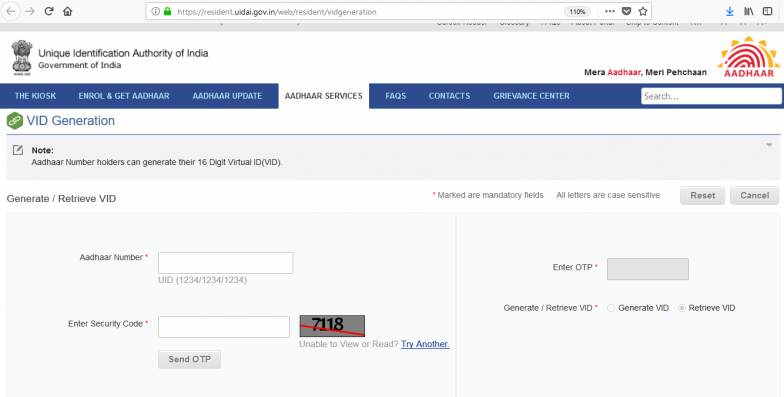
Task: Click the Aadhaar logo
Action: [x=748, y=56]
